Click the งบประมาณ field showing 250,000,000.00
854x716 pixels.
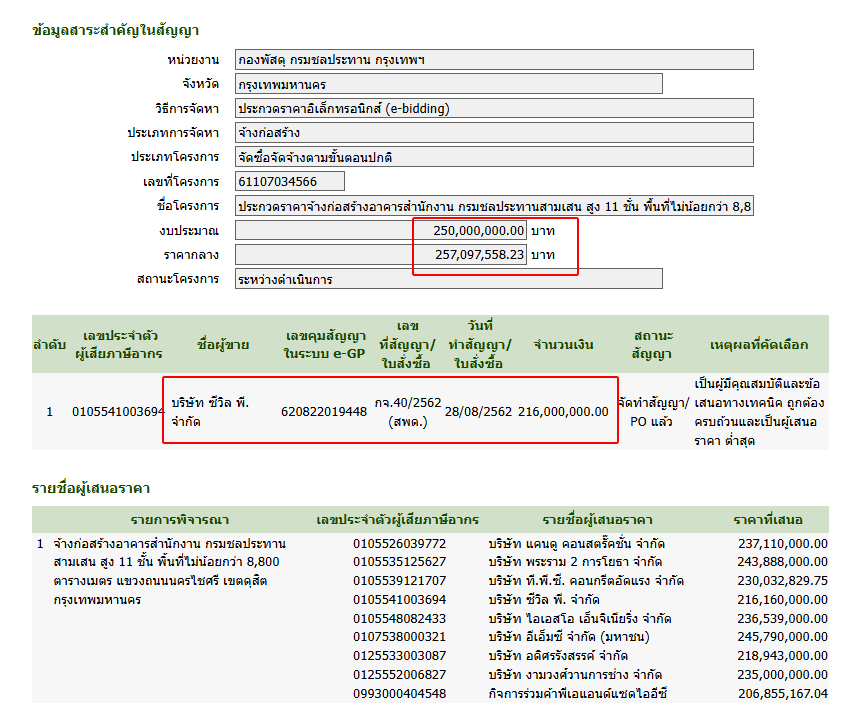tap(380, 230)
